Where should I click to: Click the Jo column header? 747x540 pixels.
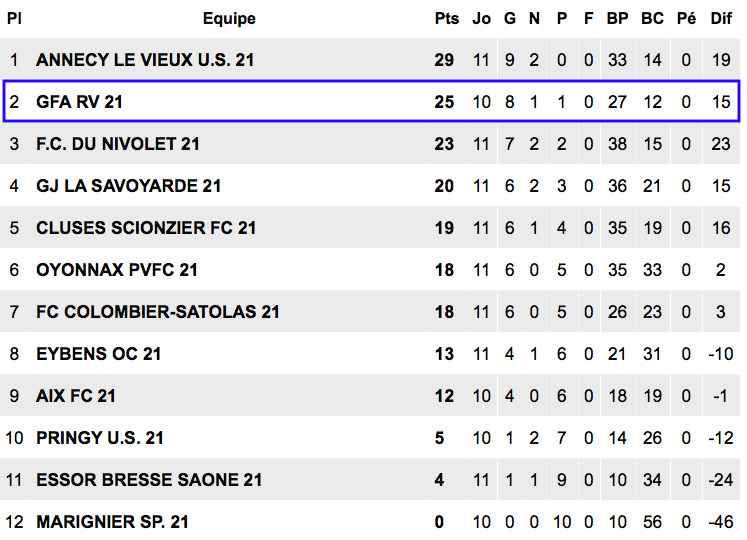coord(481,19)
